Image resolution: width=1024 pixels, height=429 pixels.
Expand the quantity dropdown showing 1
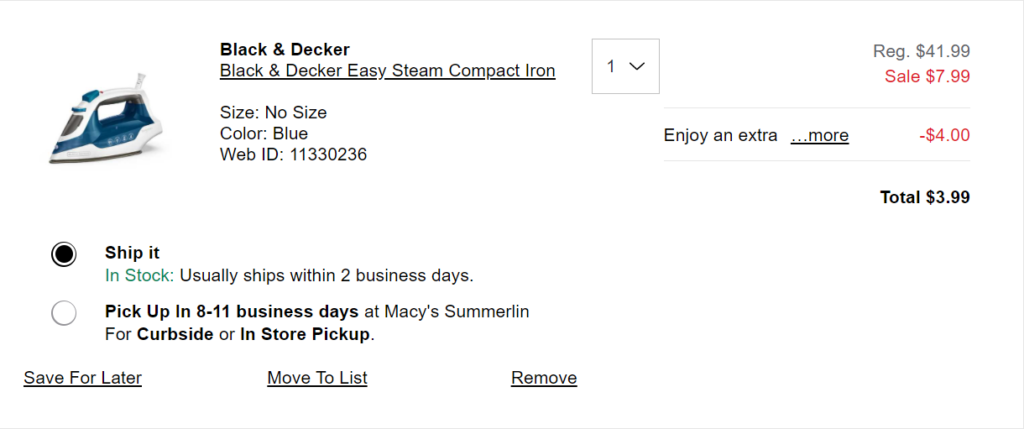pos(625,66)
